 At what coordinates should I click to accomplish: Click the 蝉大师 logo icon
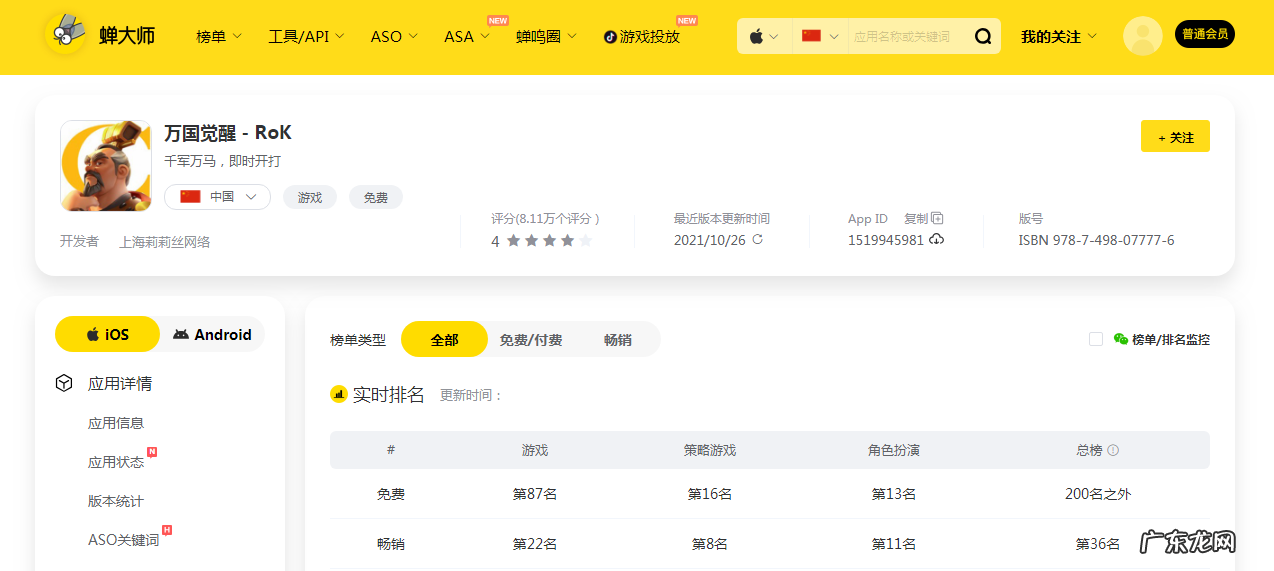pos(67,34)
